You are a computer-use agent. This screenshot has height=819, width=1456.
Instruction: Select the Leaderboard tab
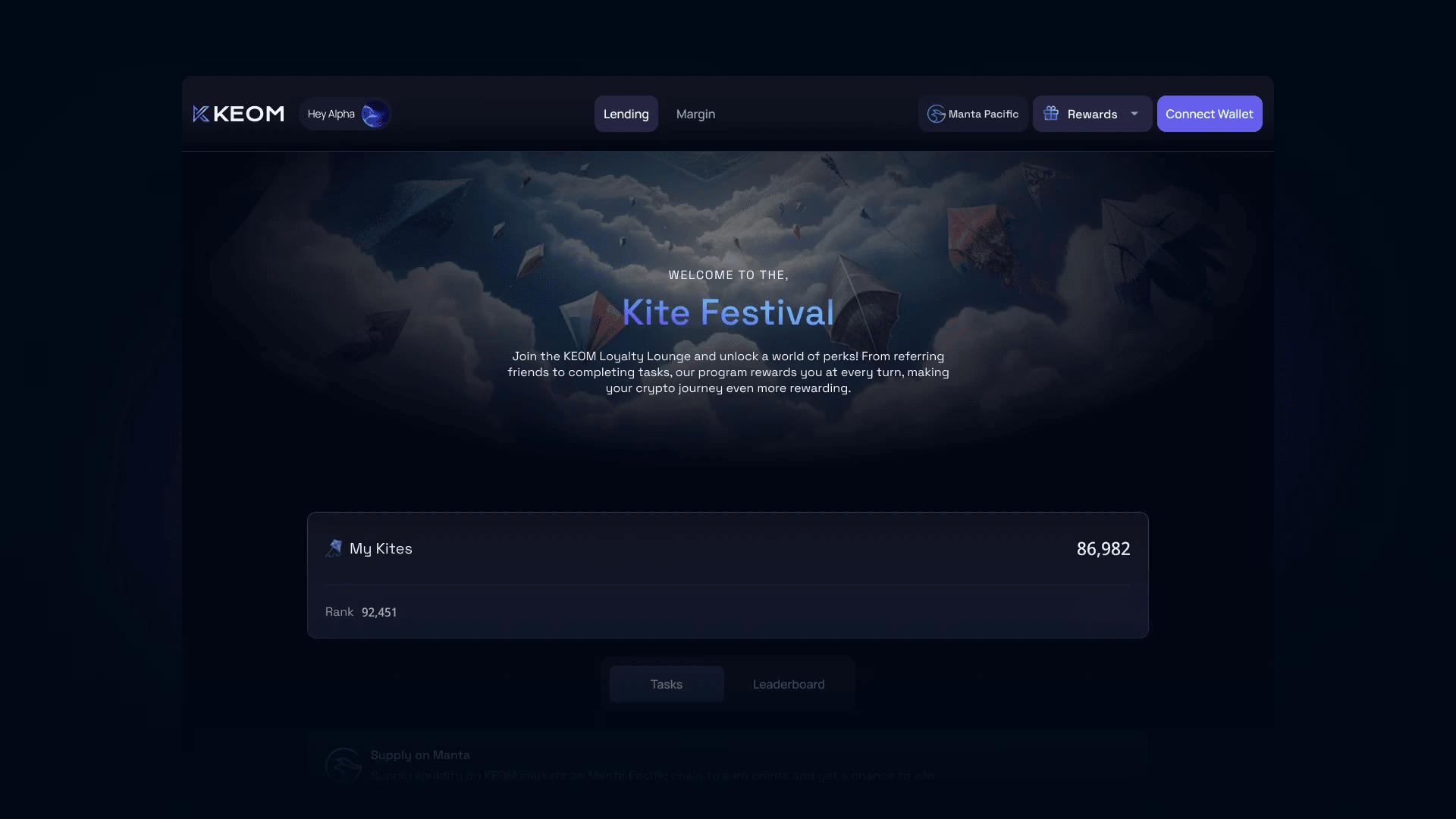click(x=789, y=684)
